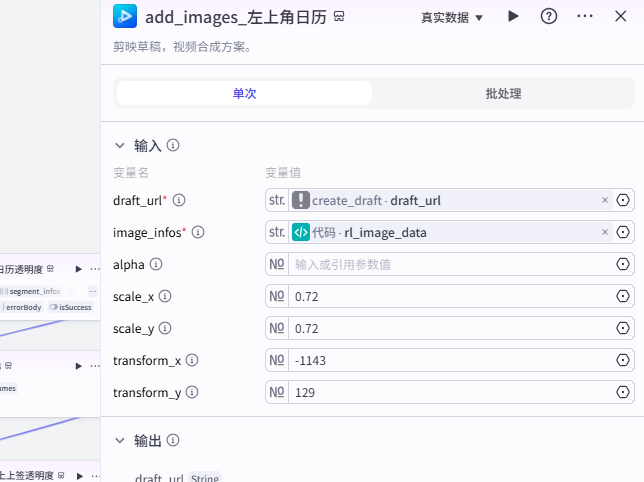Open reference picker for transform_x field
Image resolution: width=644 pixels, height=482 pixels.
[x=623, y=360]
